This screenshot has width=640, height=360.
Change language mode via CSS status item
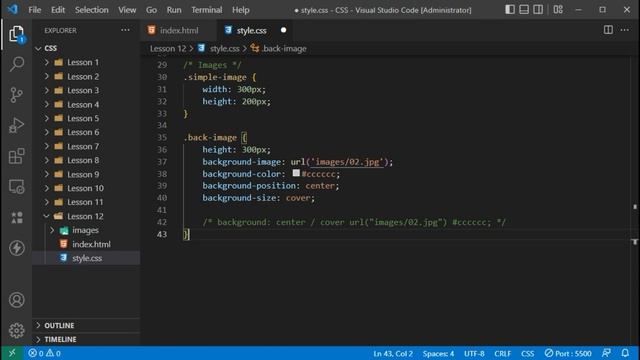pos(527,353)
